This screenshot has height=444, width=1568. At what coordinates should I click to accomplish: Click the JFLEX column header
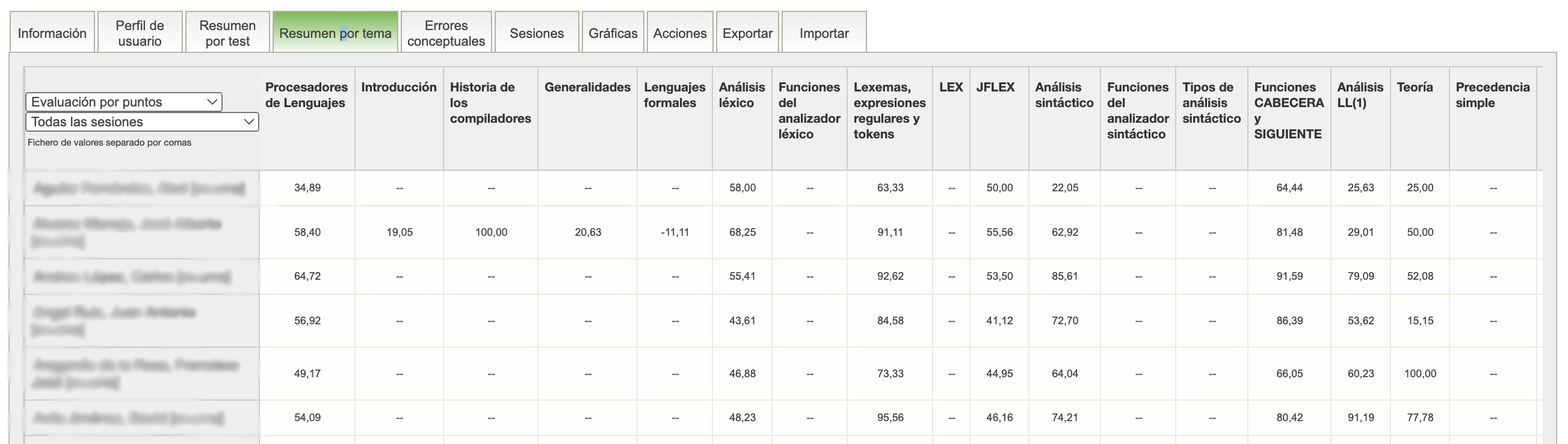point(995,87)
